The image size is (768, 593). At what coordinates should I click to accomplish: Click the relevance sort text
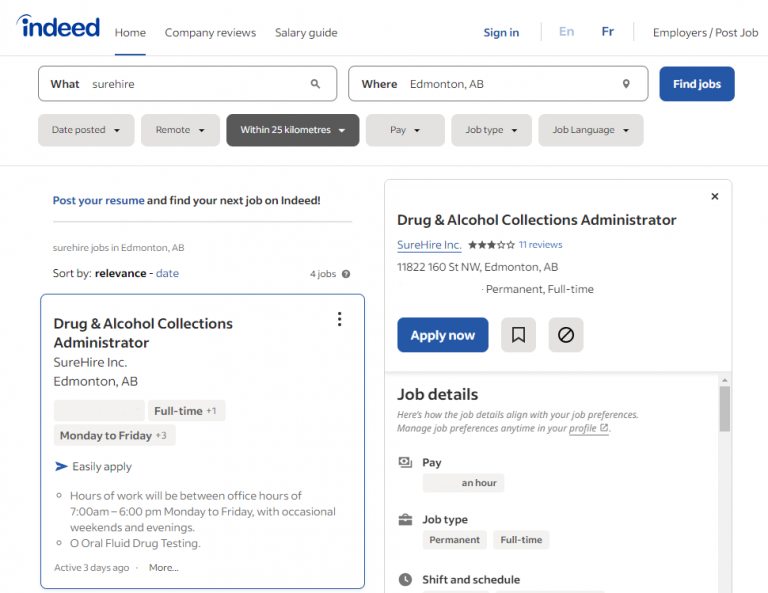pos(120,273)
